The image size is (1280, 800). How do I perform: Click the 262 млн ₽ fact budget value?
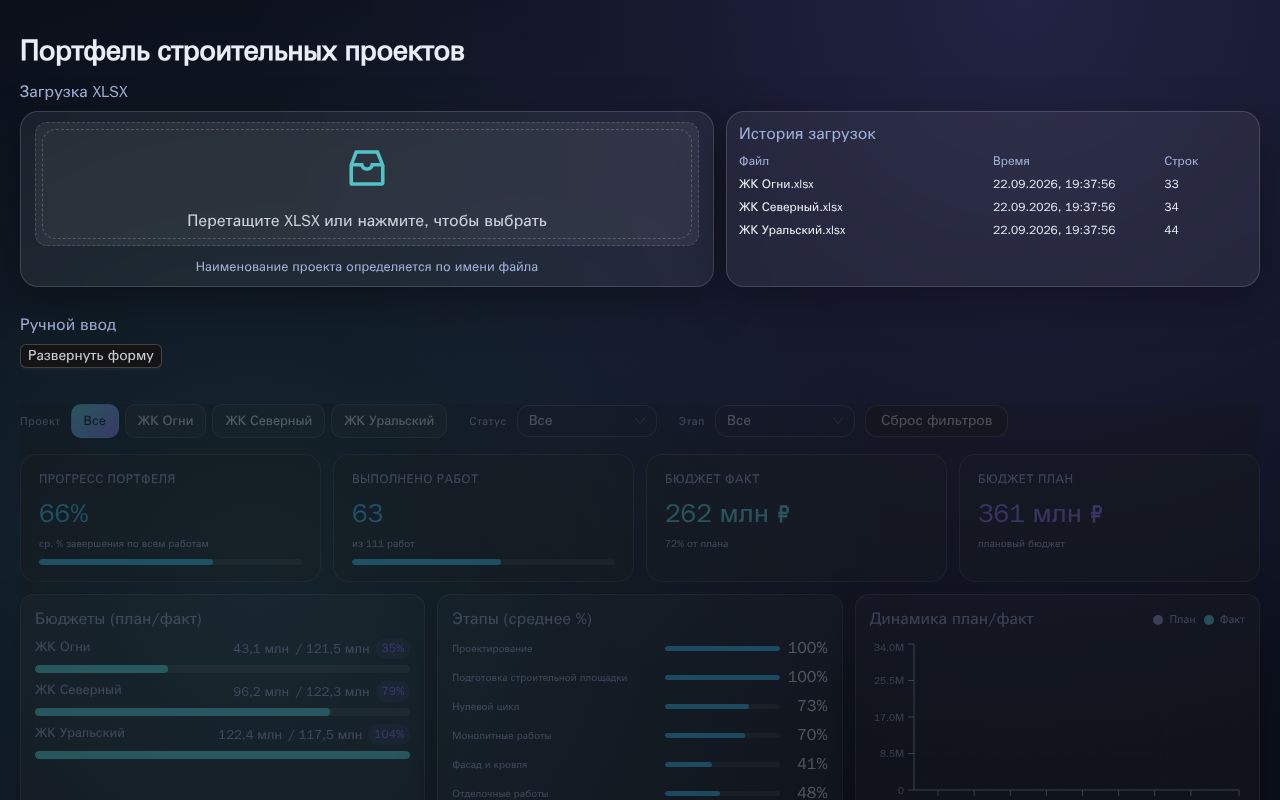(728, 513)
